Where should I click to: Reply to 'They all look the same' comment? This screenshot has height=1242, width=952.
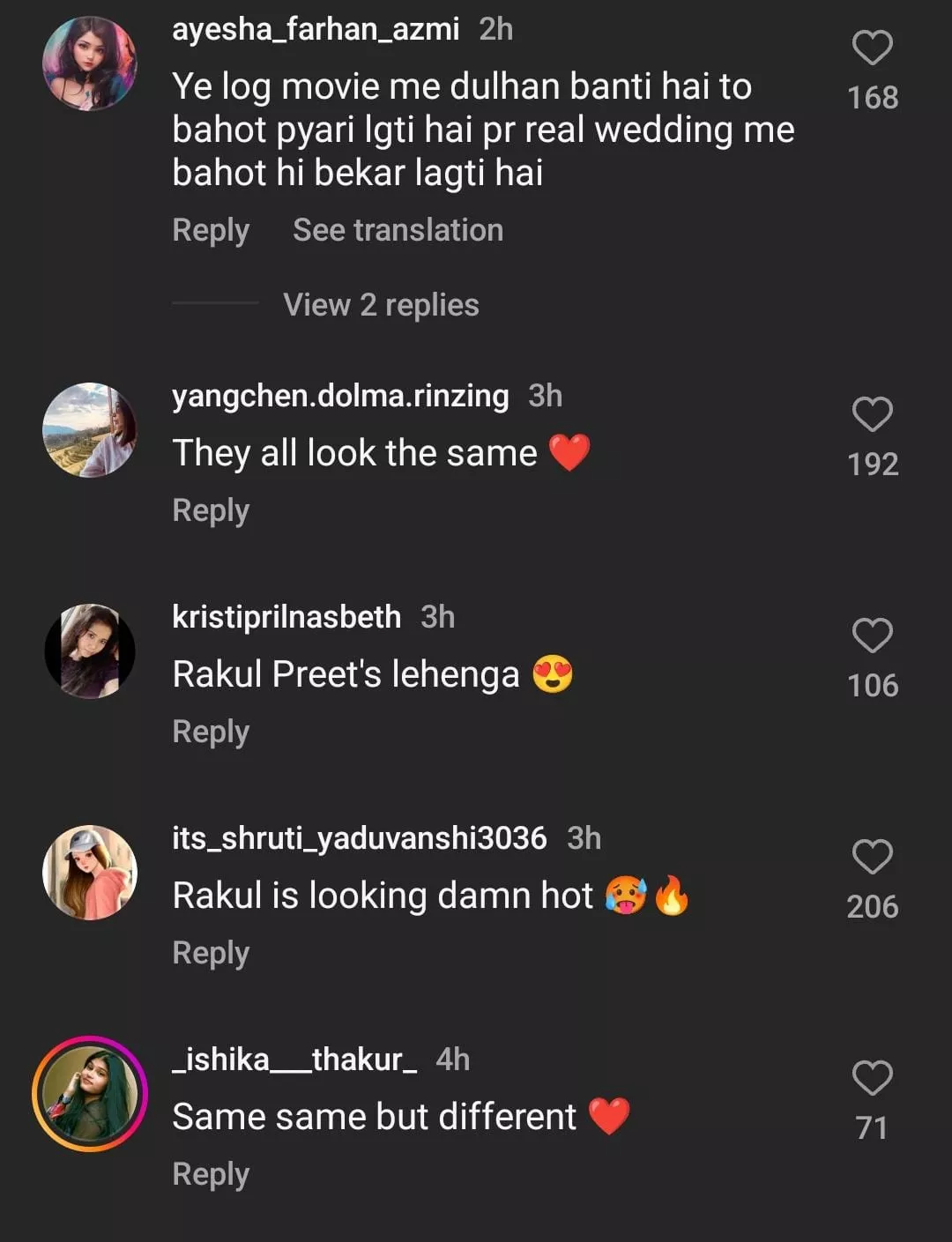[211, 510]
